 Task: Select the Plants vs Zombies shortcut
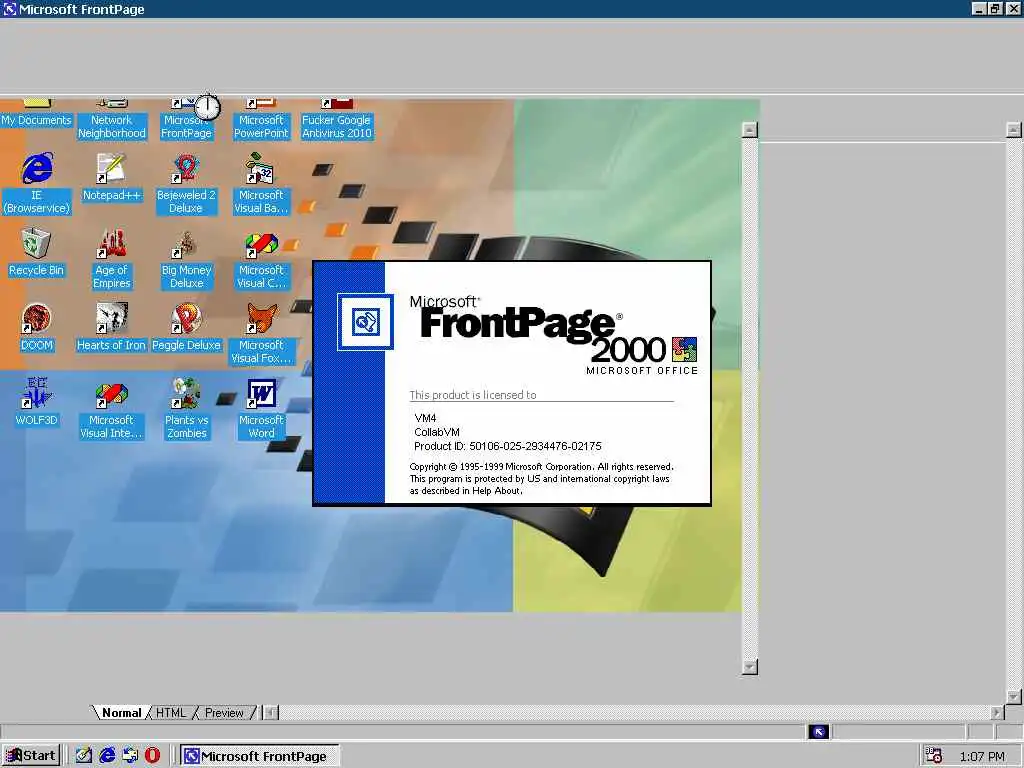click(x=186, y=409)
